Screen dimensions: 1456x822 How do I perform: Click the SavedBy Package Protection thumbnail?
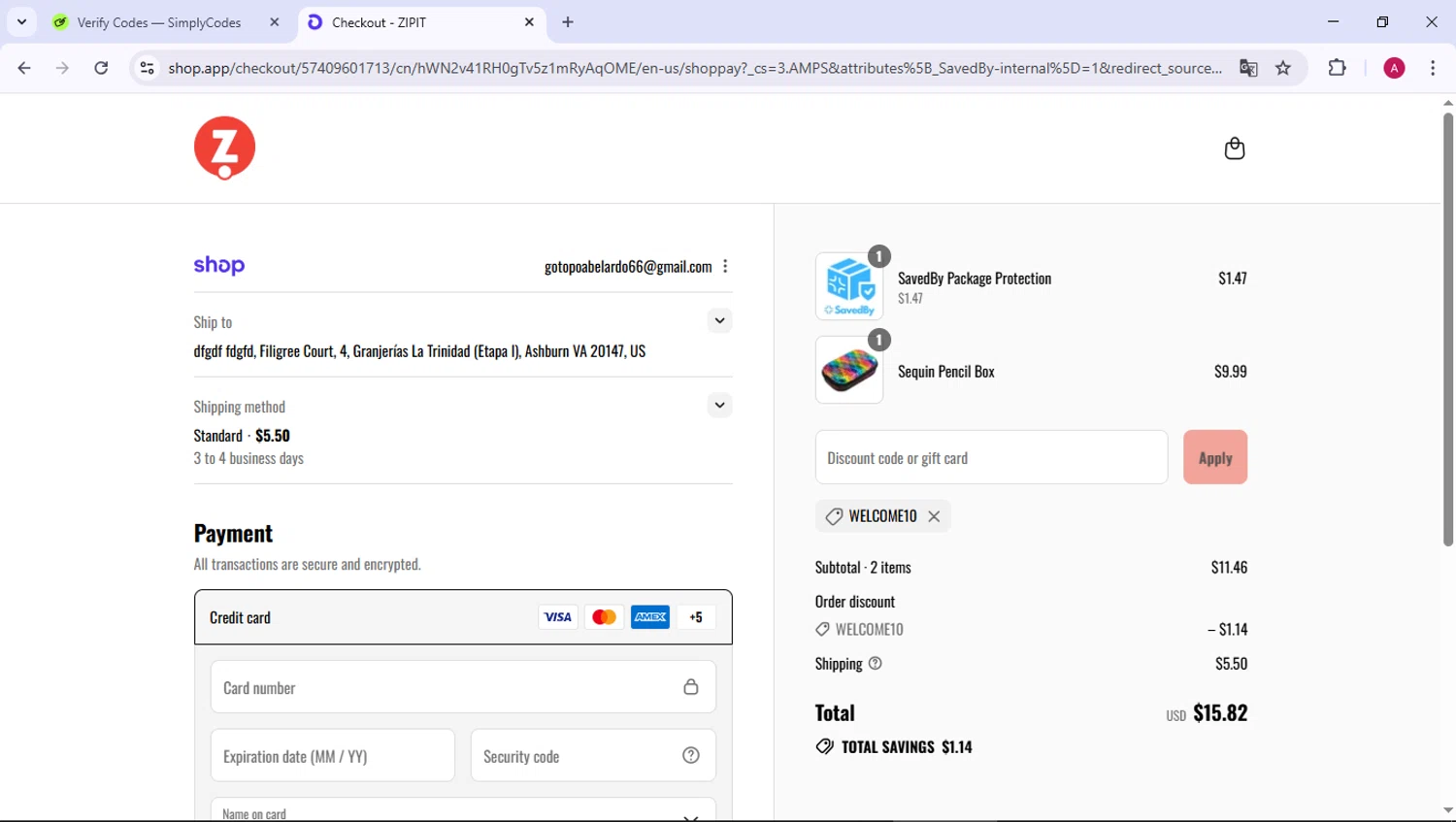849,286
